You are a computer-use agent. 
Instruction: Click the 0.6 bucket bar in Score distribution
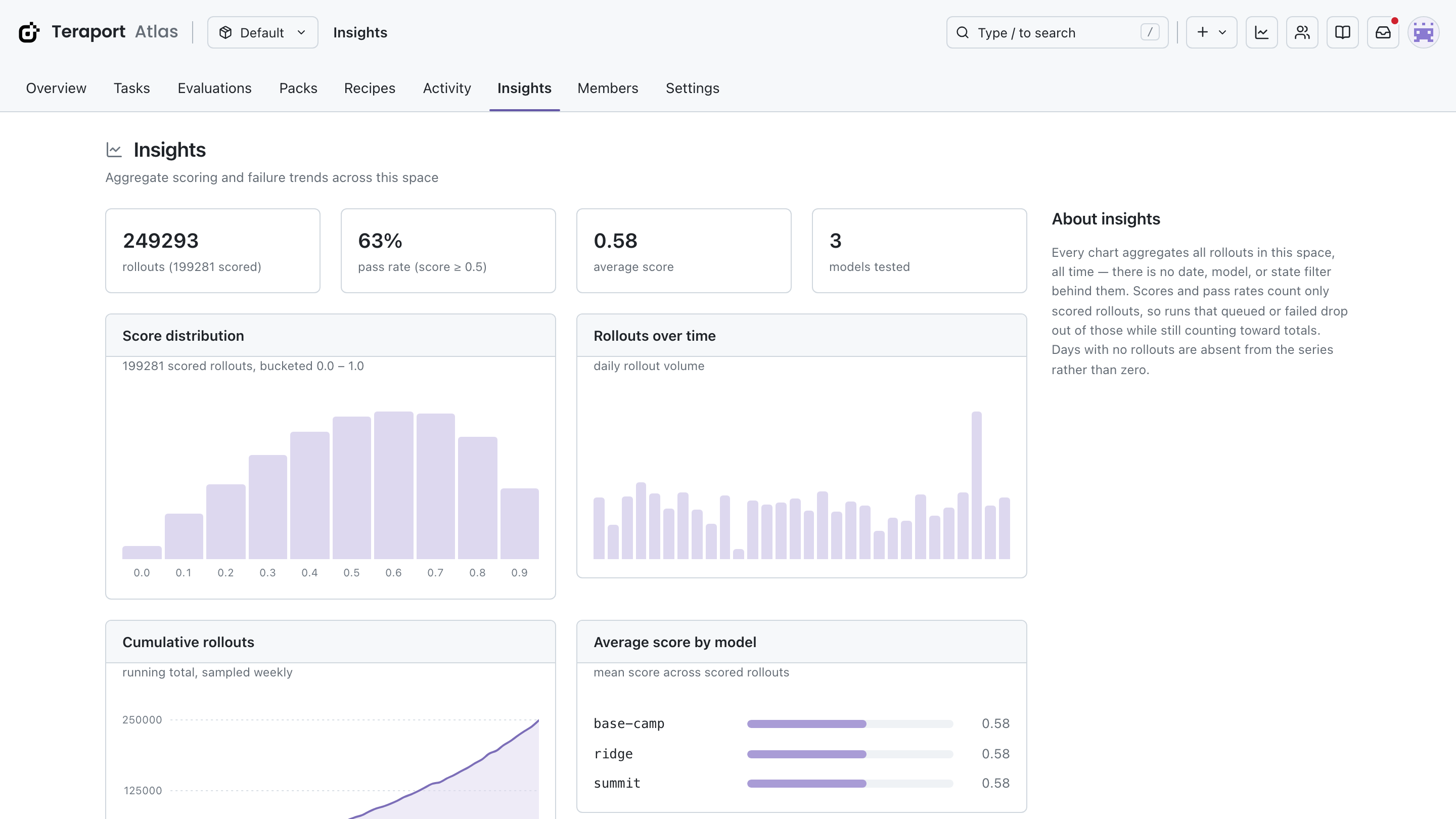(393, 485)
